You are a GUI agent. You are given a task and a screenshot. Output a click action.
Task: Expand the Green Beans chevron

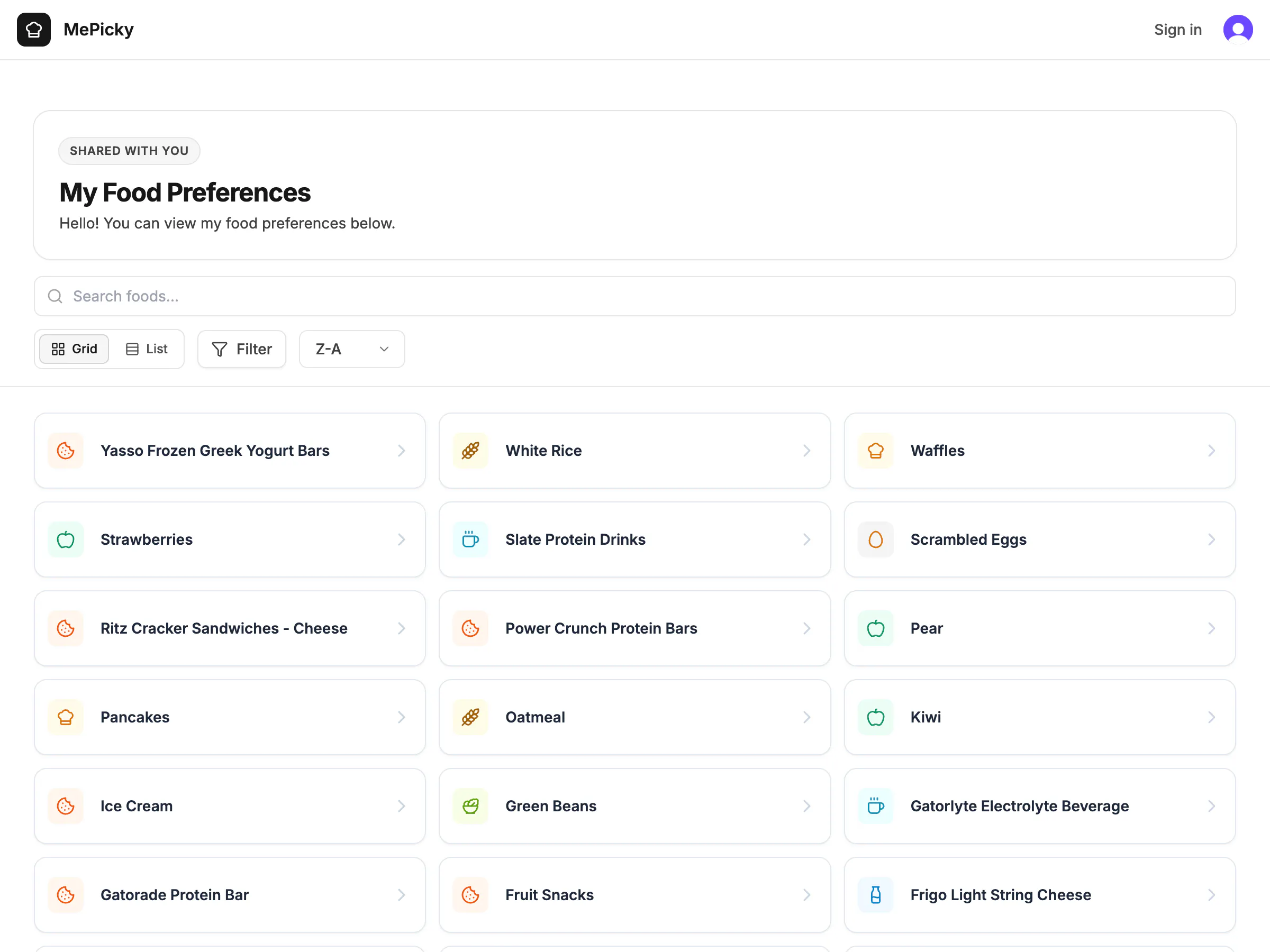click(806, 806)
